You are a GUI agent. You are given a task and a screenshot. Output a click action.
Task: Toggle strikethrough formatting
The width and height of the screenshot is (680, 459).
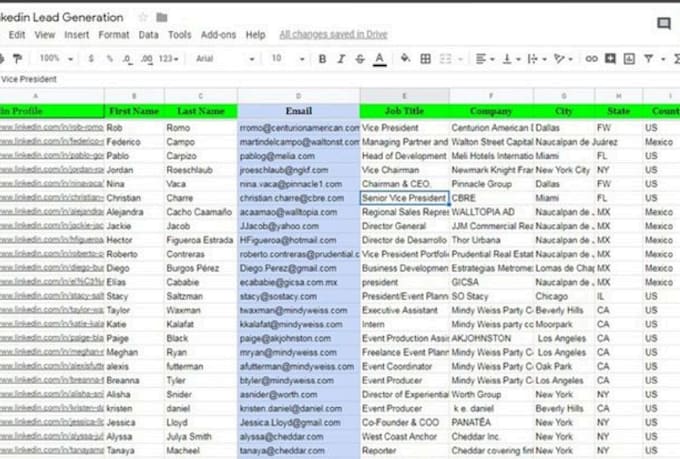click(360, 59)
